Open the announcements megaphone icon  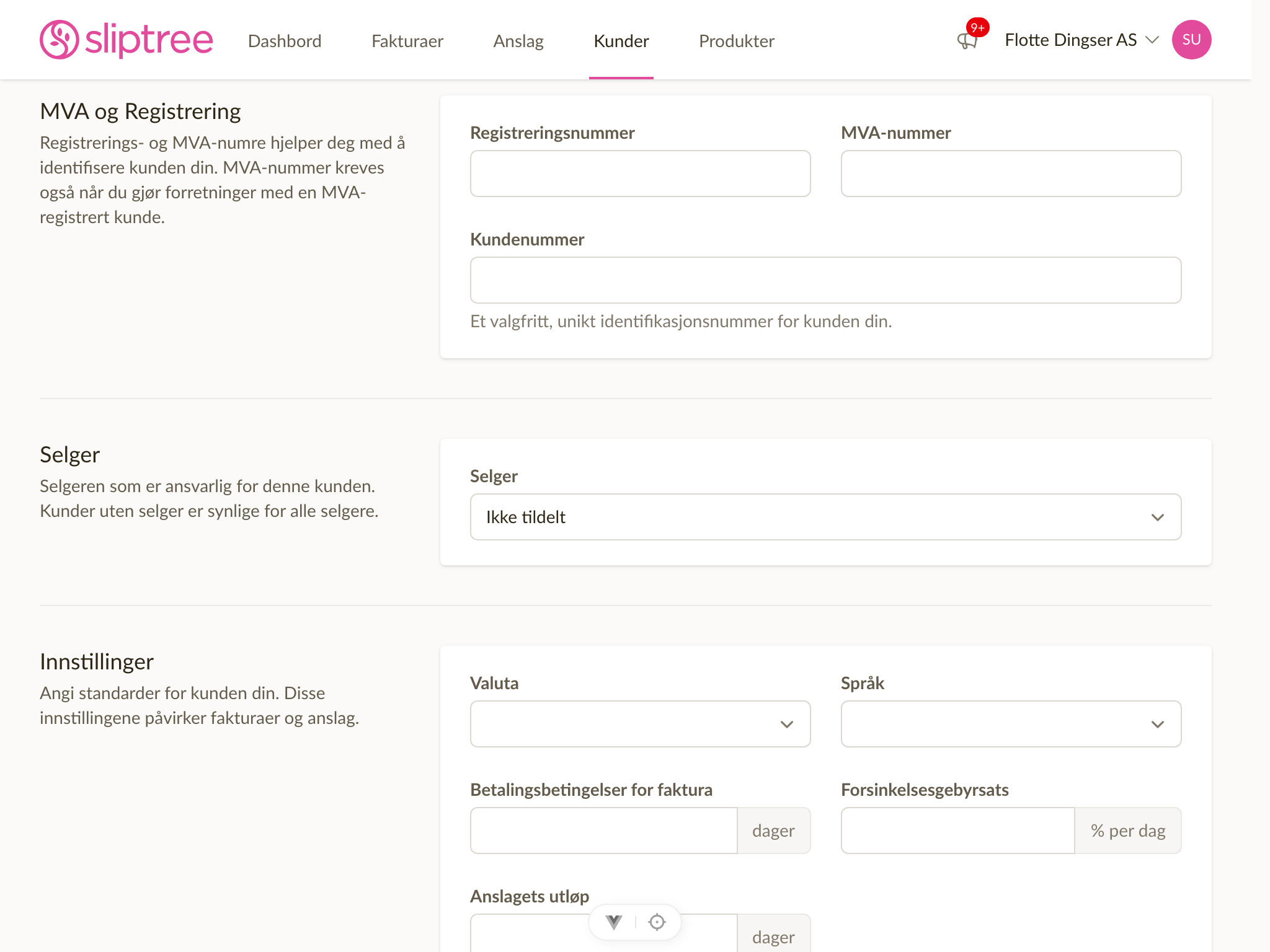coord(967,42)
